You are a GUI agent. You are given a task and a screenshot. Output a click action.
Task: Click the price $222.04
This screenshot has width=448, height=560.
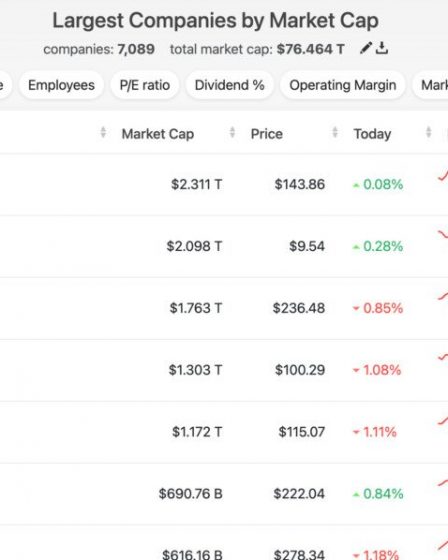(x=299, y=494)
